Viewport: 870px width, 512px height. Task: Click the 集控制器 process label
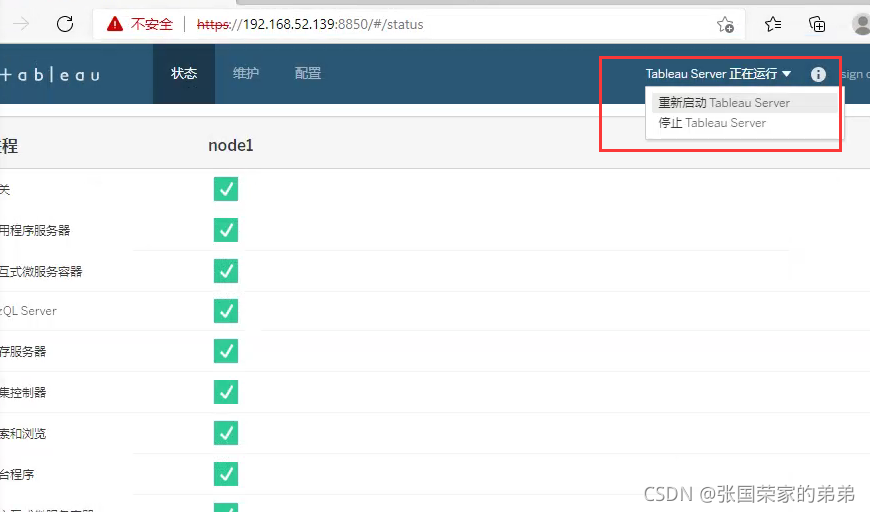[x=23, y=392]
